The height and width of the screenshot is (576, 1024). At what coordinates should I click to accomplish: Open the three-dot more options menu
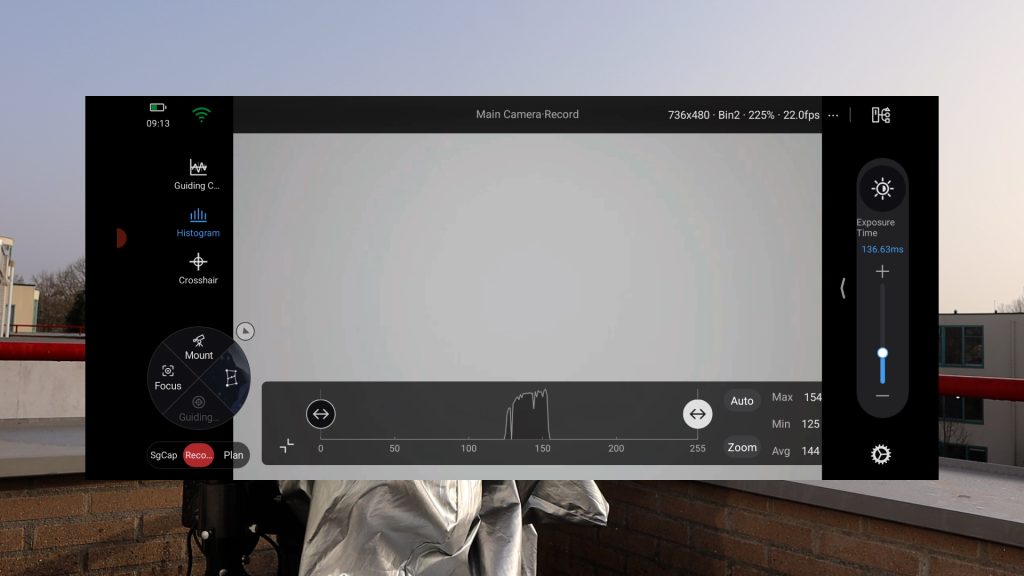[833, 115]
